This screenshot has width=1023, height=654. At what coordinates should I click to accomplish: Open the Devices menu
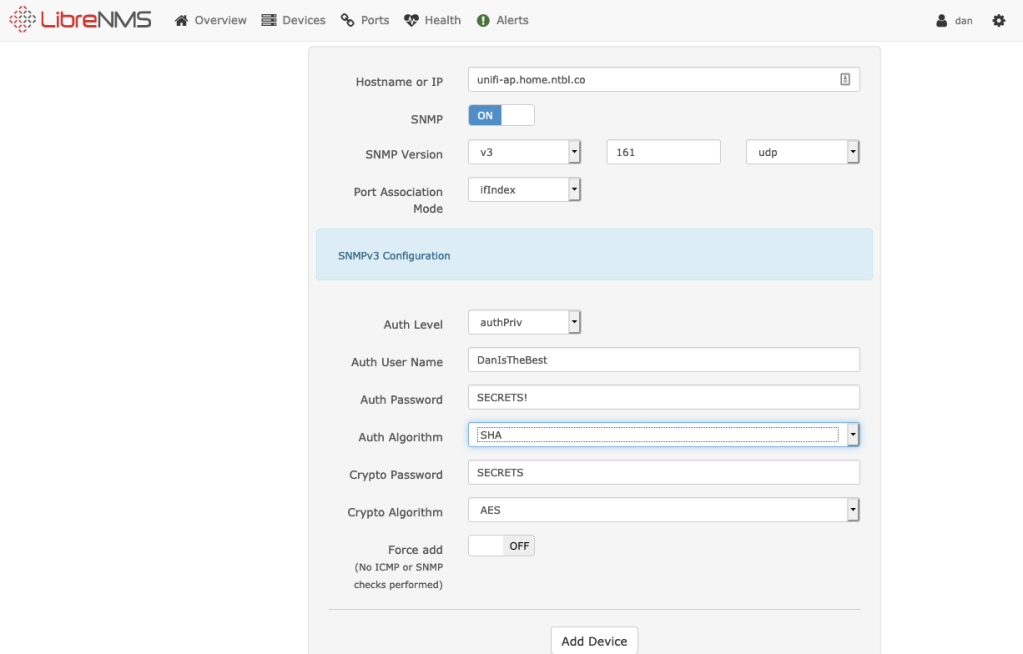coord(303,20)
